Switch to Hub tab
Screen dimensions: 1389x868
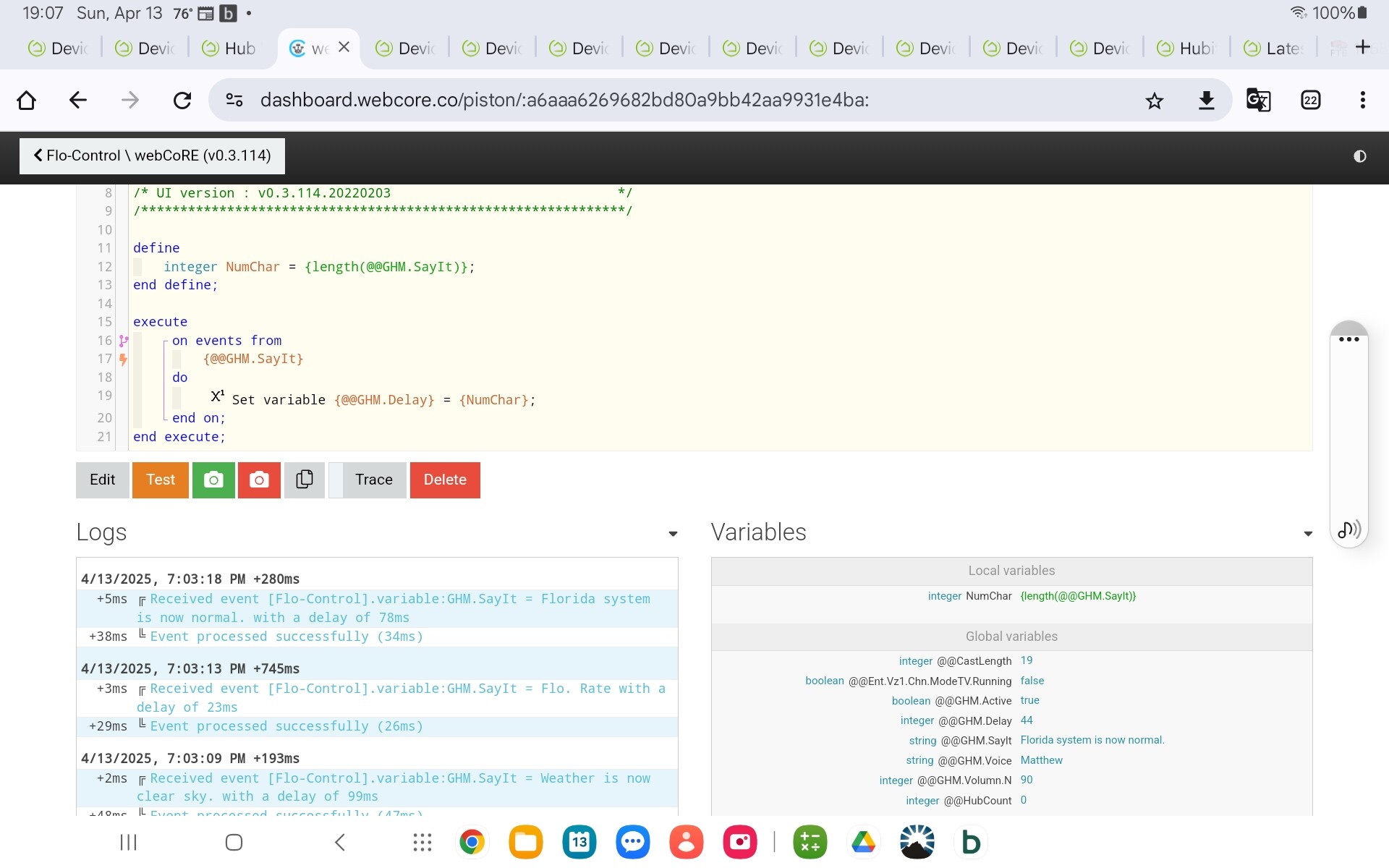tap(229, 48)
